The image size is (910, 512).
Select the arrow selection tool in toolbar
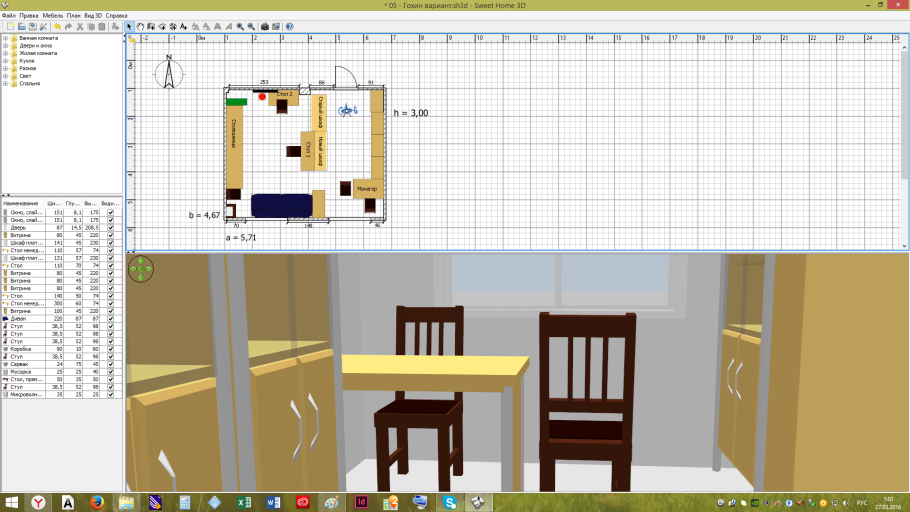click(x=129, y=26)
